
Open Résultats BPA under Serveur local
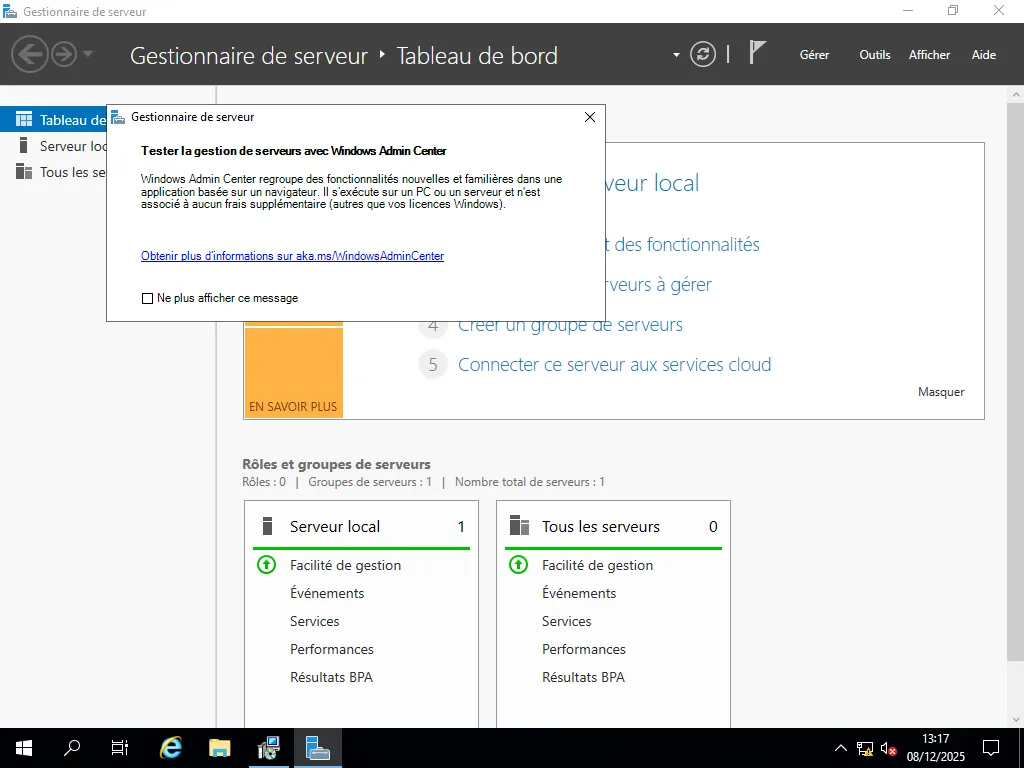[x=331, y=677]
